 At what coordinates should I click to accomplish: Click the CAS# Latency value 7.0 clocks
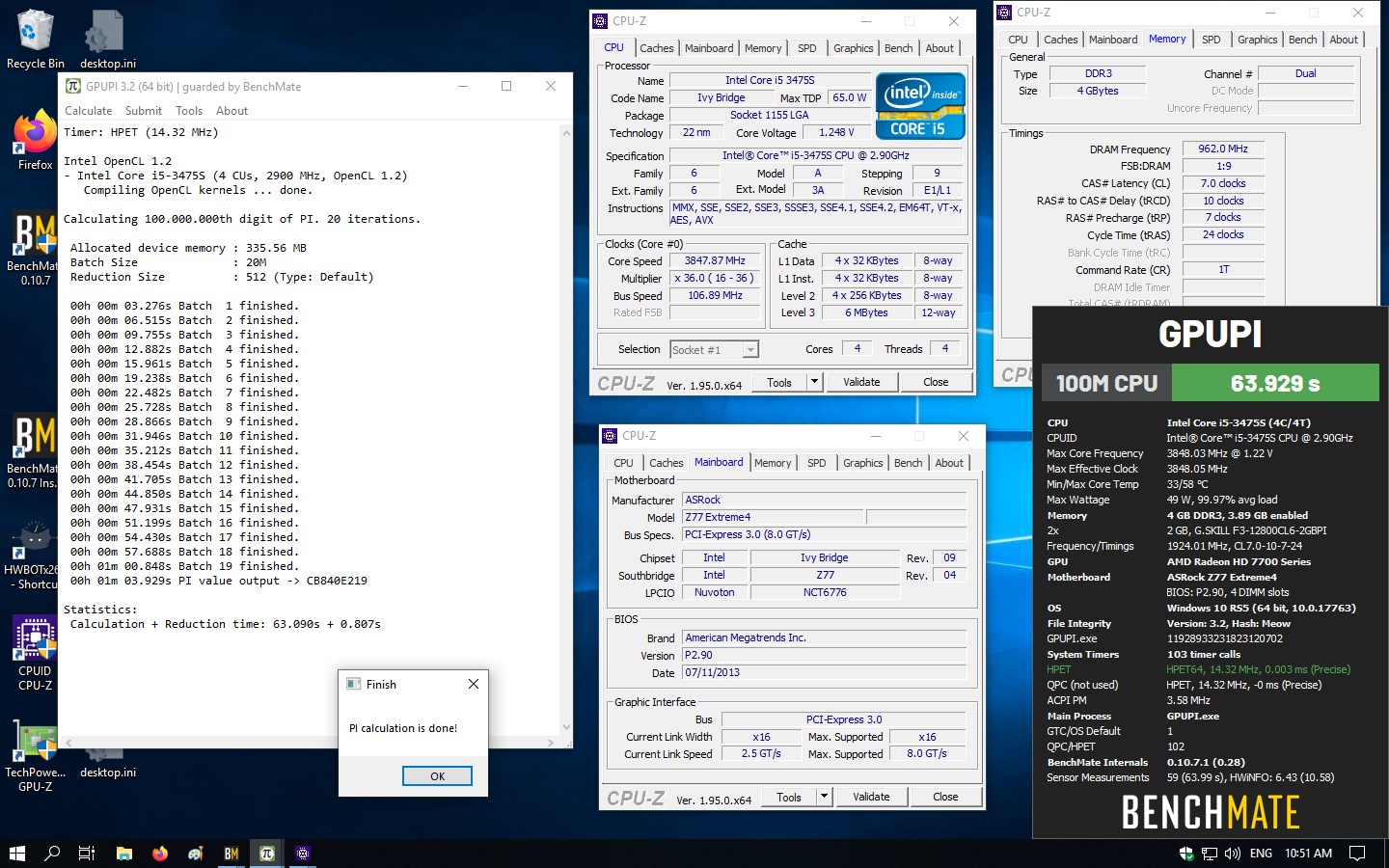coord(1223,183)
